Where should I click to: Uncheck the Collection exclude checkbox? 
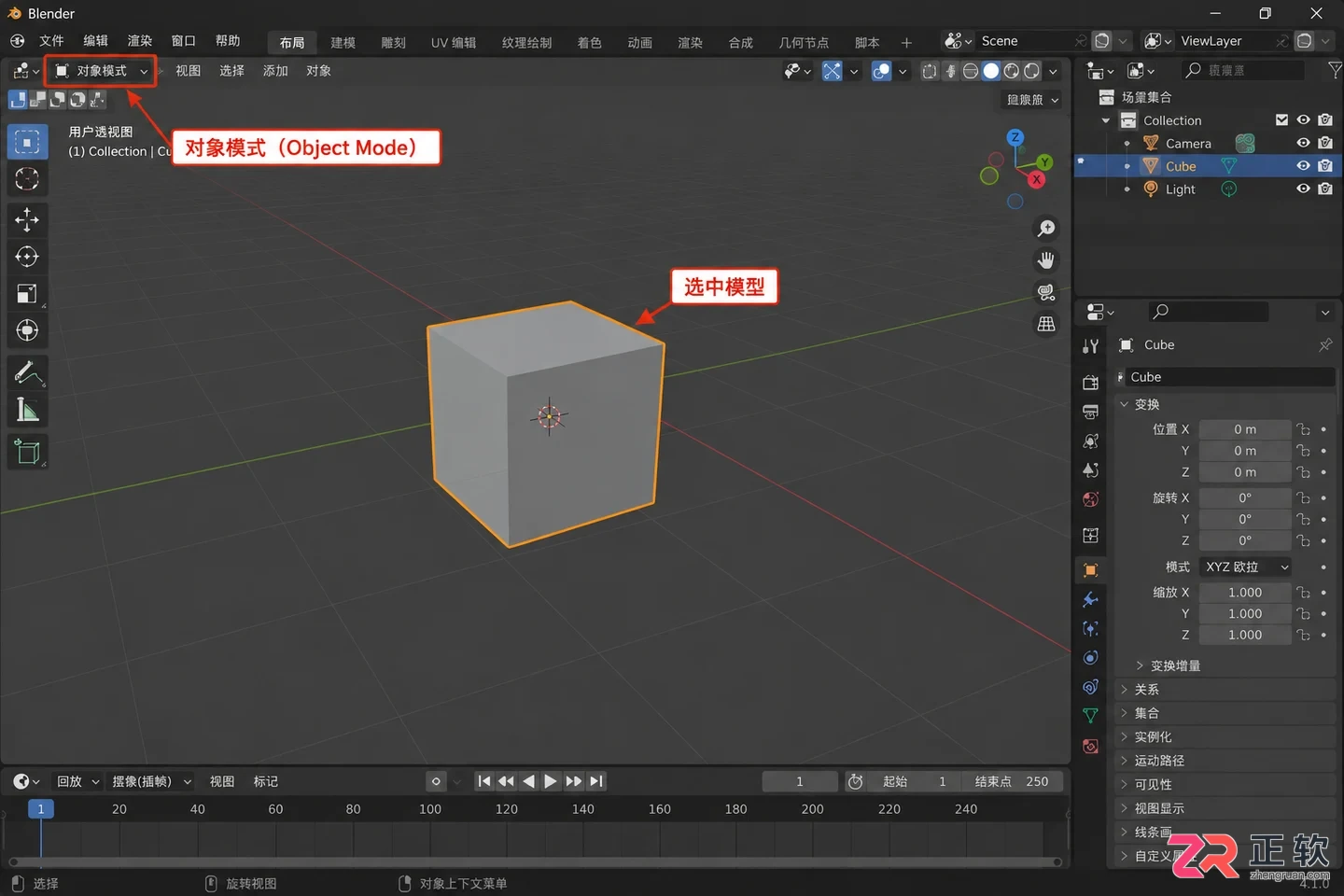tap(1281, 119)
